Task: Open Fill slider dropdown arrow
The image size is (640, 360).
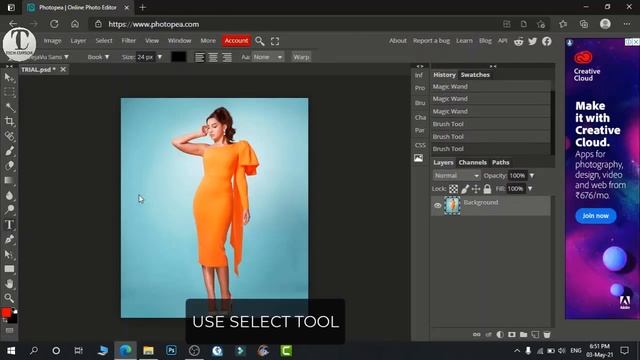Action: click(x=530, y=189)
